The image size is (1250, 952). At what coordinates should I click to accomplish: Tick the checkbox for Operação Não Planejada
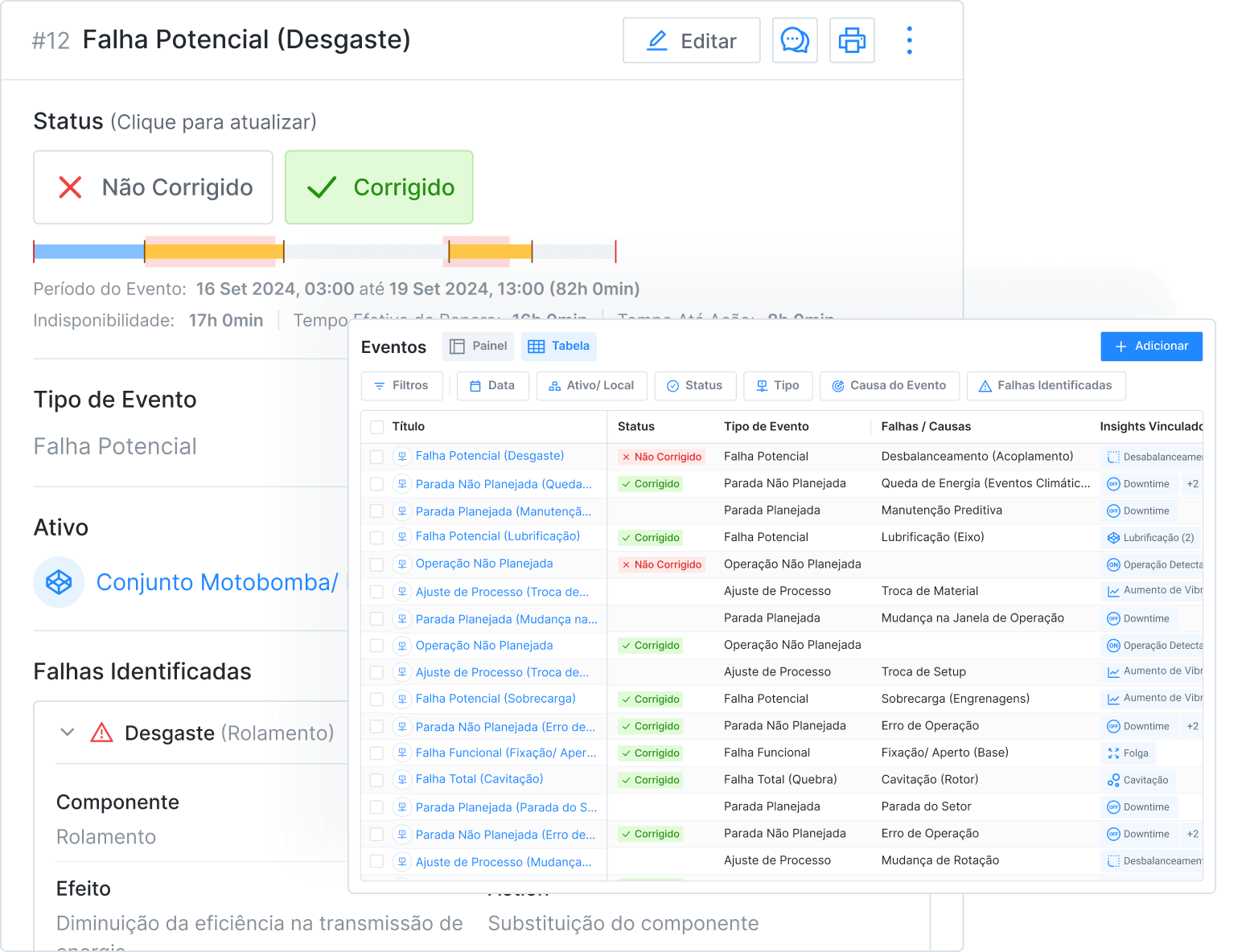376,564
